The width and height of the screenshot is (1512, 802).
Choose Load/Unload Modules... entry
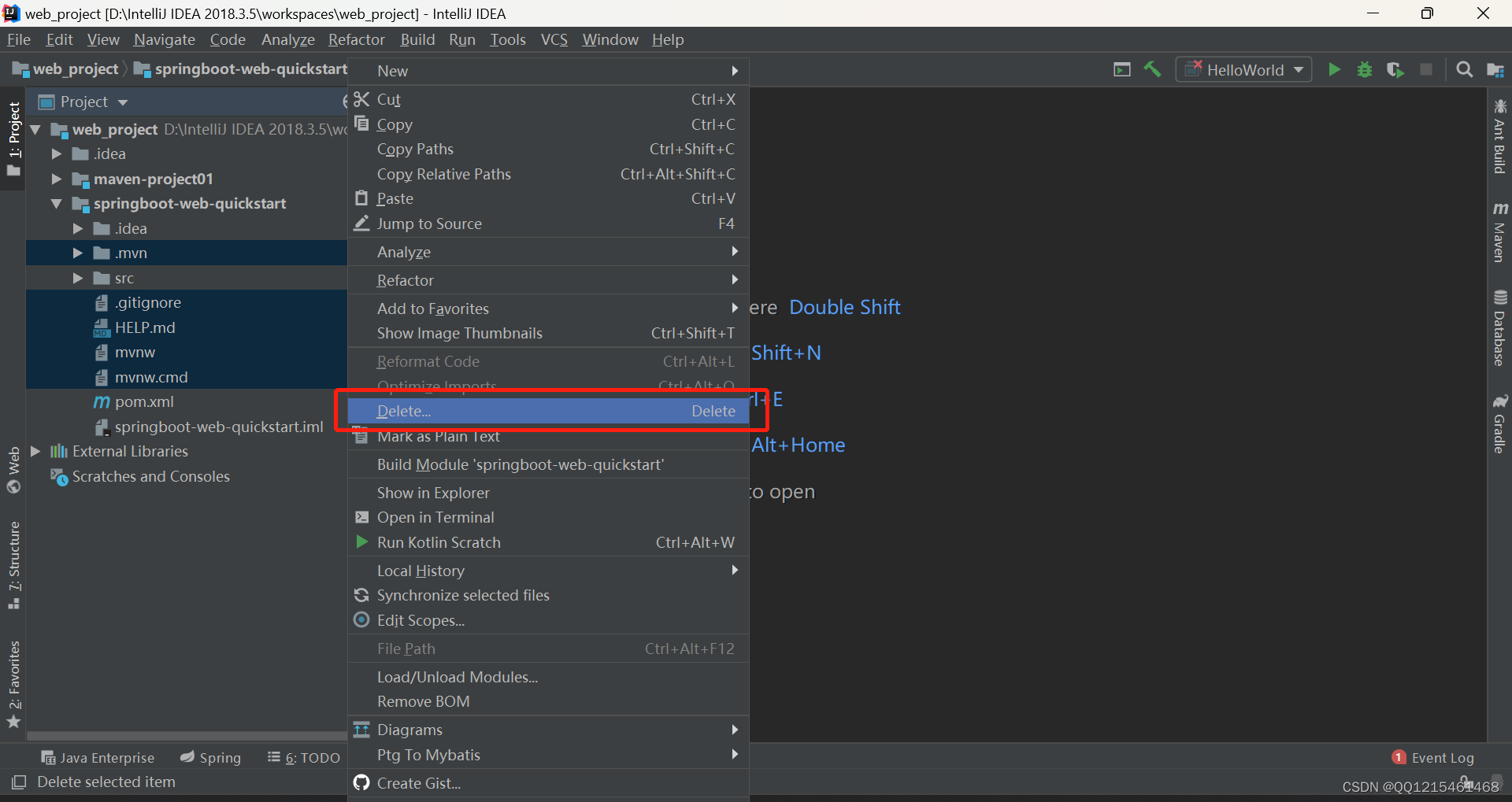point(548,677)
